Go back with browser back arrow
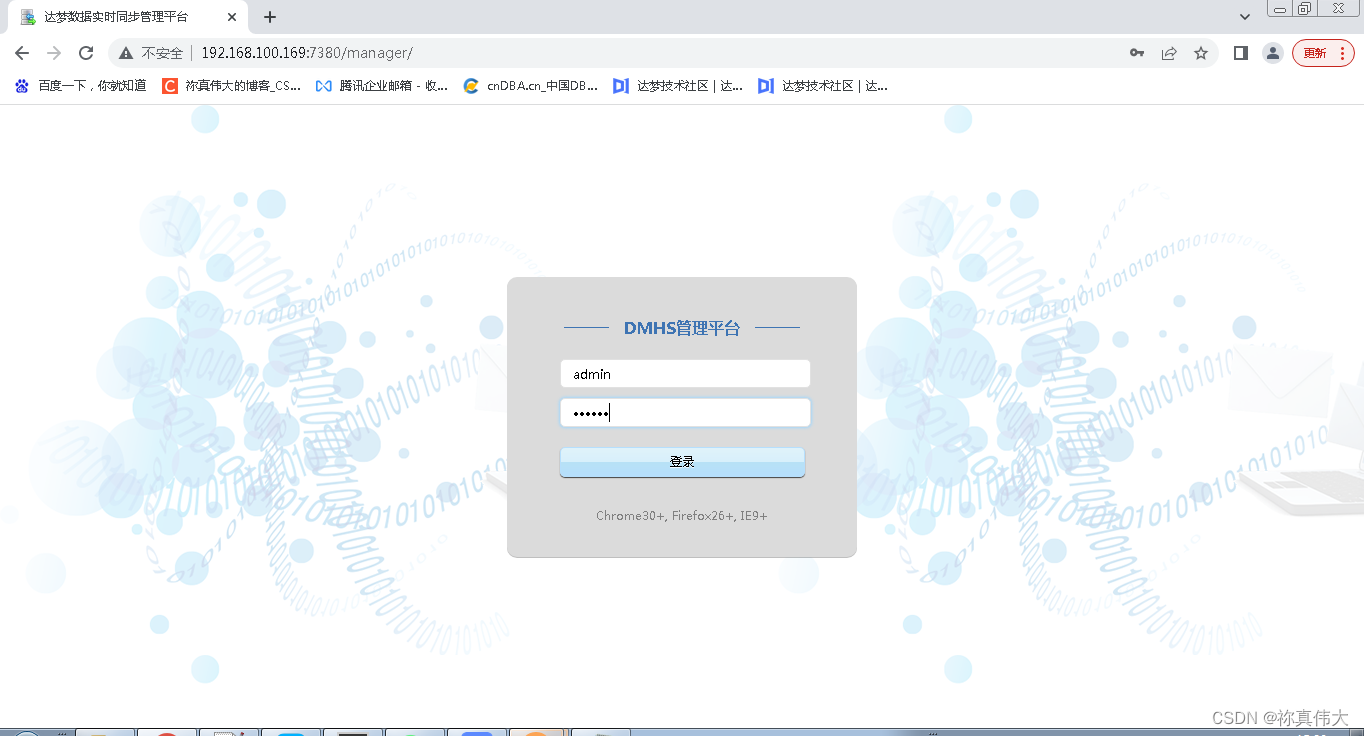Viewport: 1364px width, 736px height. click(22, 53)
